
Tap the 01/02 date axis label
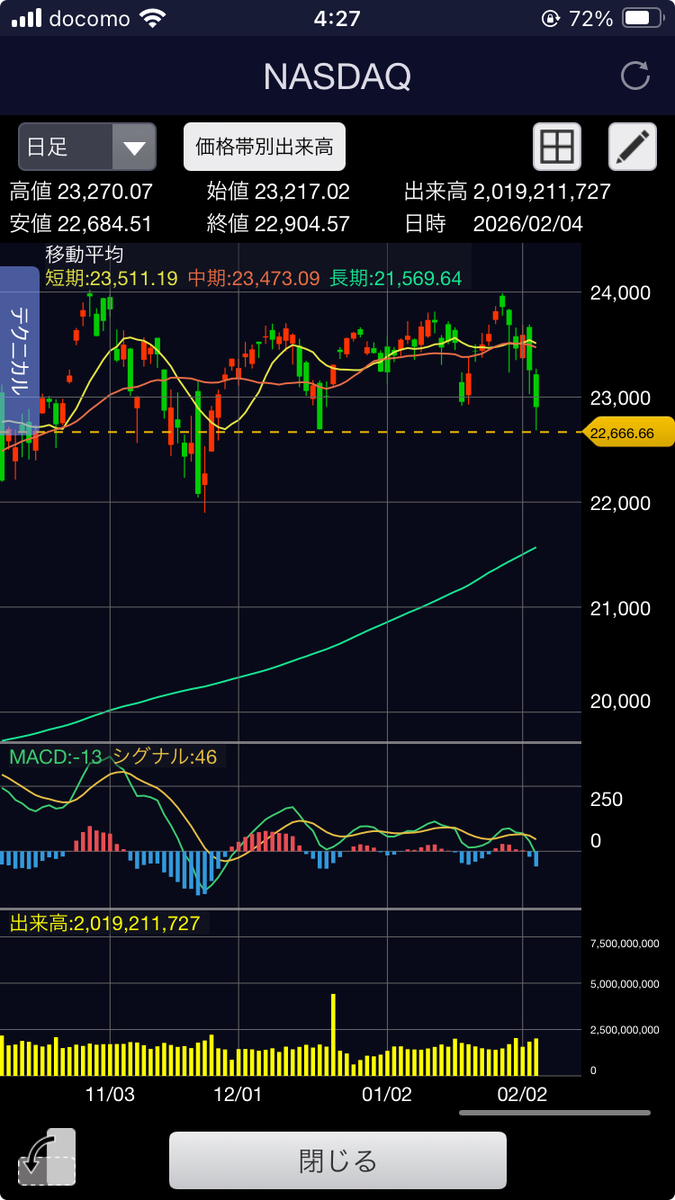tap(387, 1094)
